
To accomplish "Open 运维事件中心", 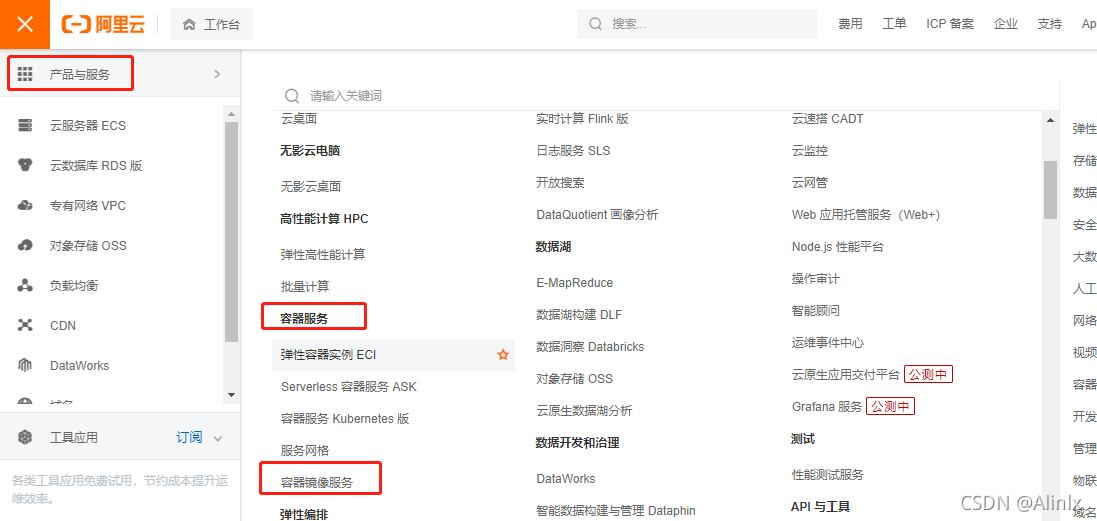I will tap(828, 343).
